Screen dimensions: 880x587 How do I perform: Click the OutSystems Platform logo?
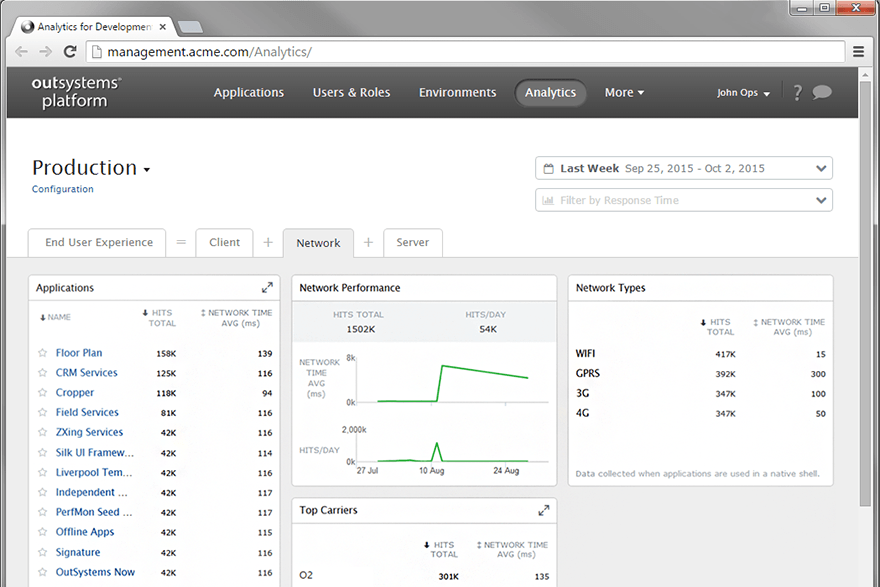coord(76,92)
